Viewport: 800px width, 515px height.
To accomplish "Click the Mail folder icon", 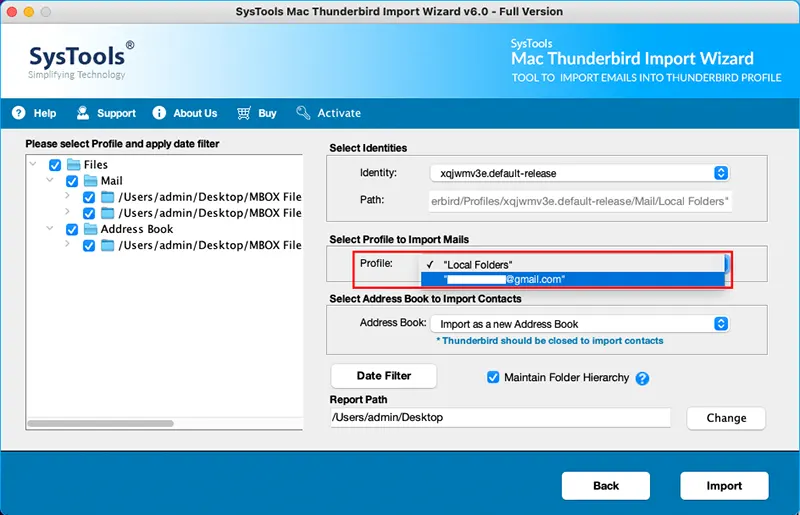I will click(91, 181).
